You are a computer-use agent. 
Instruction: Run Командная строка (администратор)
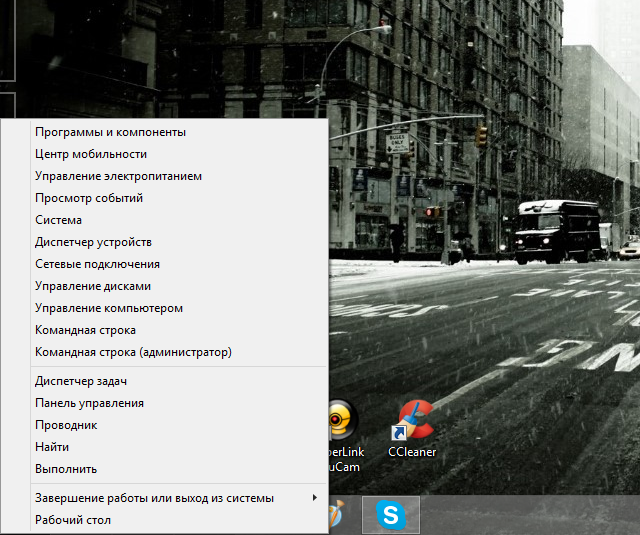point(133,352)
